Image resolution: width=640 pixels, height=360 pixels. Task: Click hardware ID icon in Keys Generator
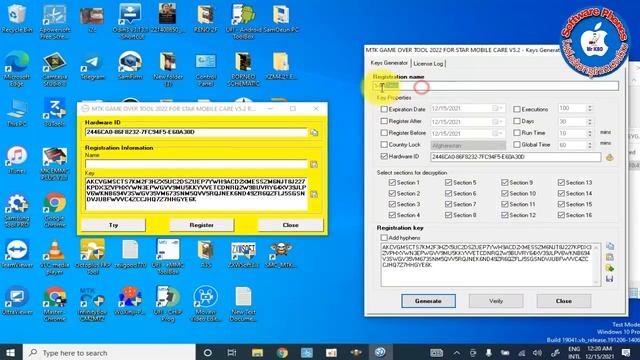pyautogui.click(x=609, y=157)
